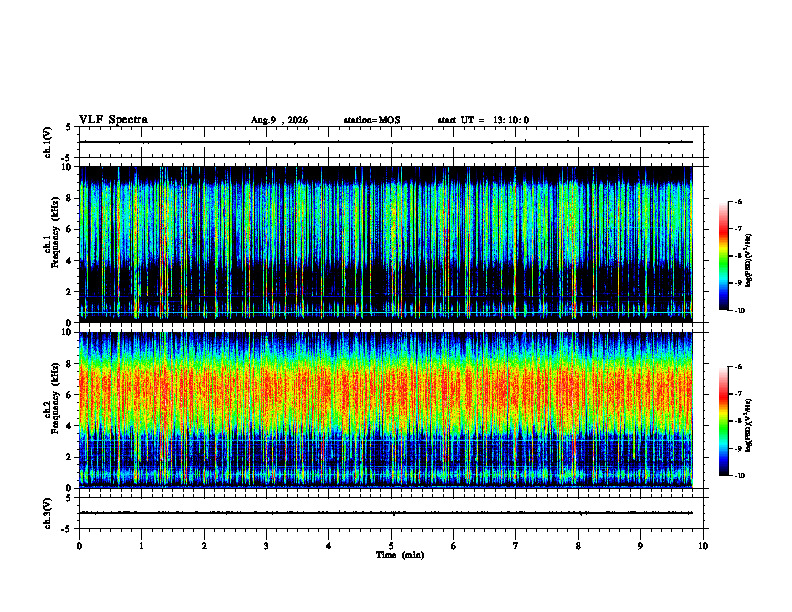
Task: Click the "station=MOS" header label
Action: tap(372, 120)
